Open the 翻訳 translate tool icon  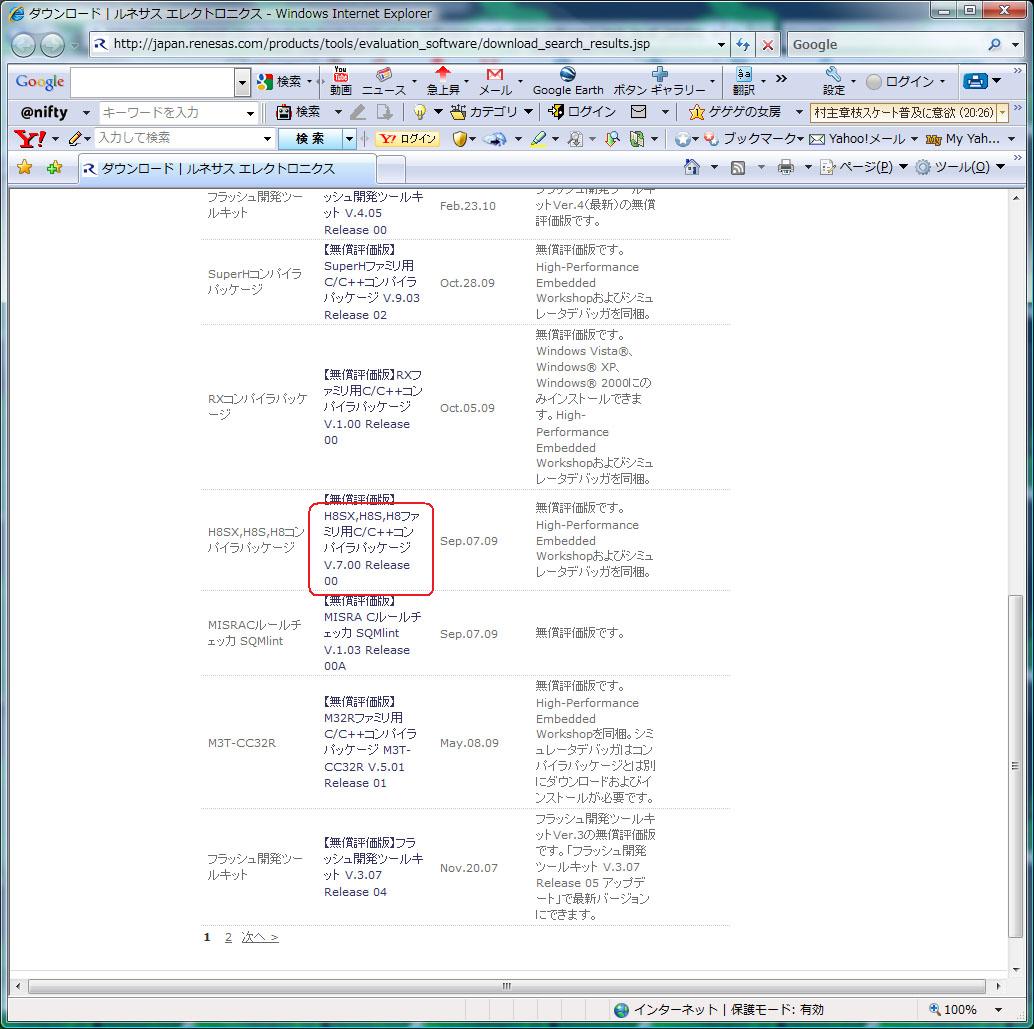point(743,80)
